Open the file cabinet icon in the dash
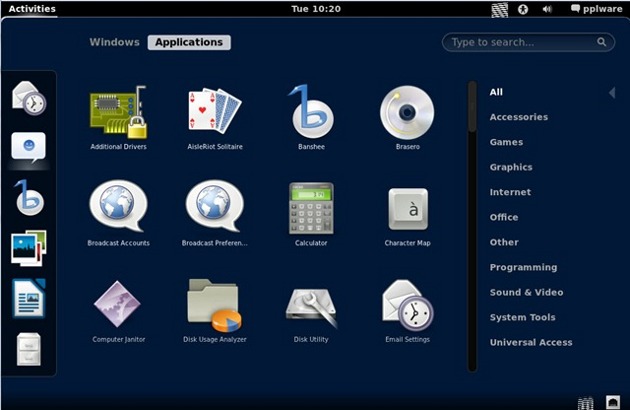Viewport: 630px width, 410px height. tap(29, 349)
